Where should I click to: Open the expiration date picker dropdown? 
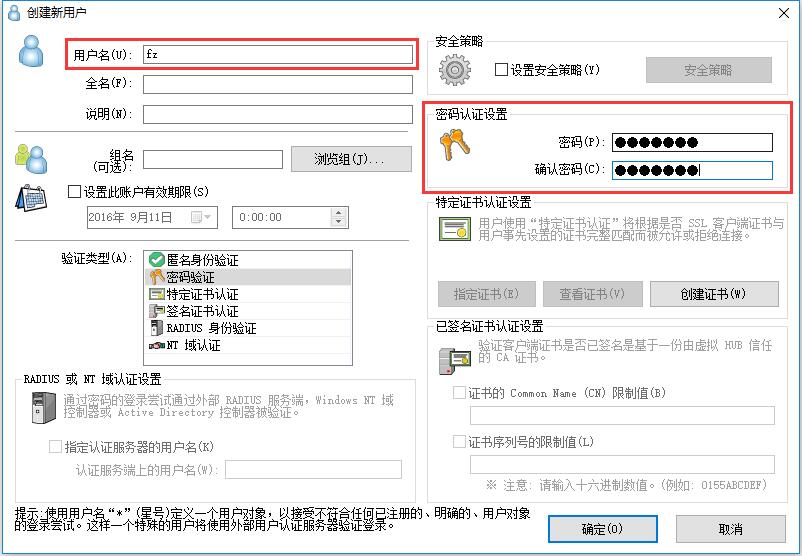pyautogui.click(x=202, y=217)
